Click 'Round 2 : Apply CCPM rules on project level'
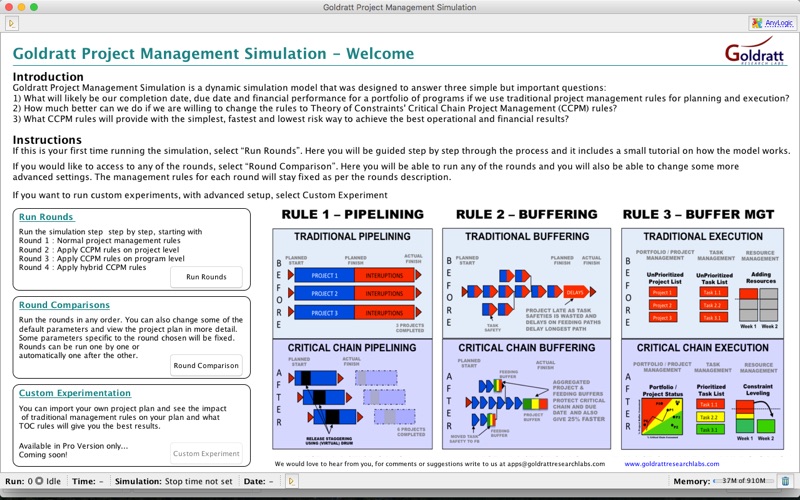The height and width of the screenshot is (500, 800). [x=99, y=249]
